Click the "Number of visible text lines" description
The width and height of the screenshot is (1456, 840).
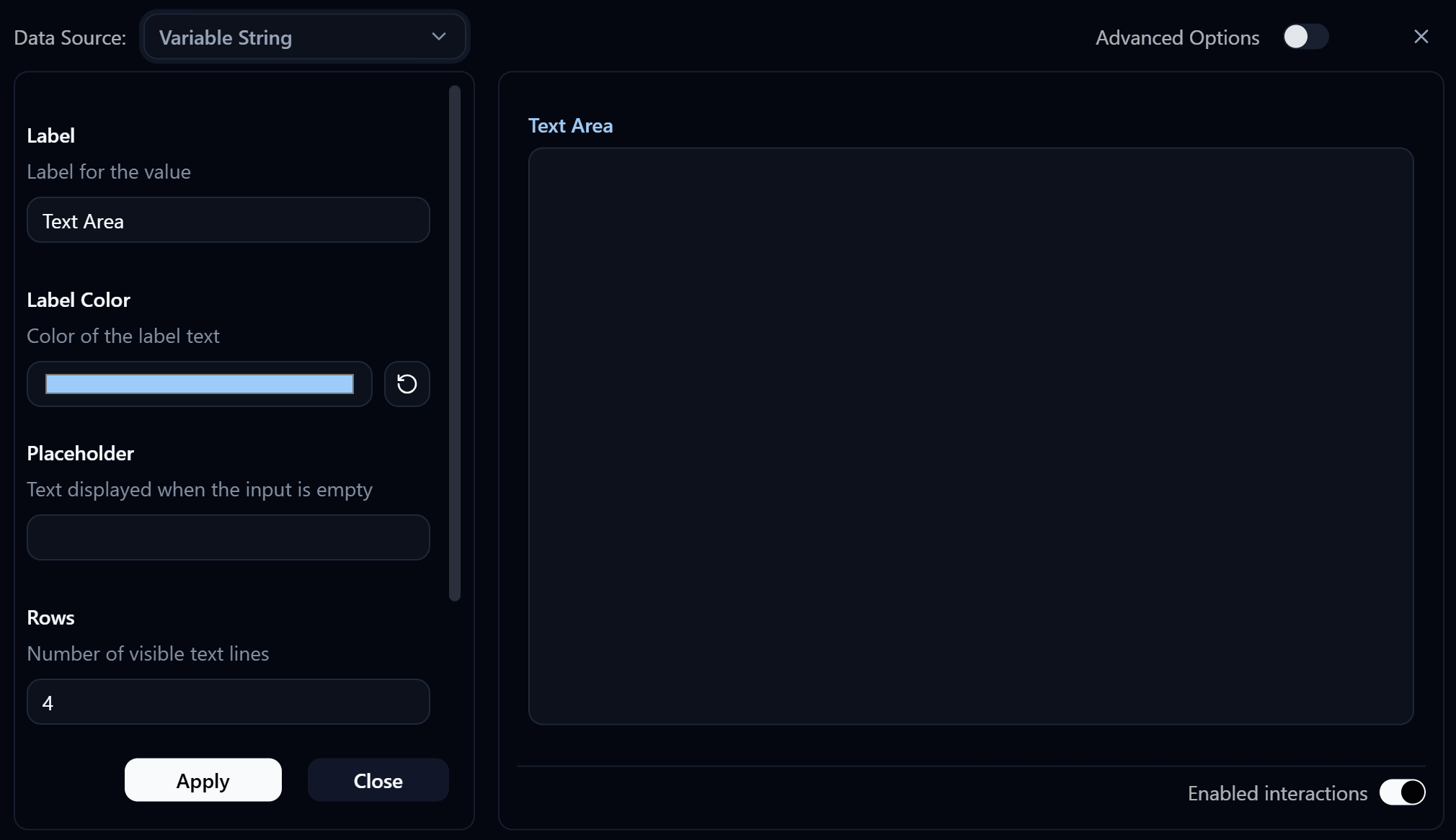148,653
